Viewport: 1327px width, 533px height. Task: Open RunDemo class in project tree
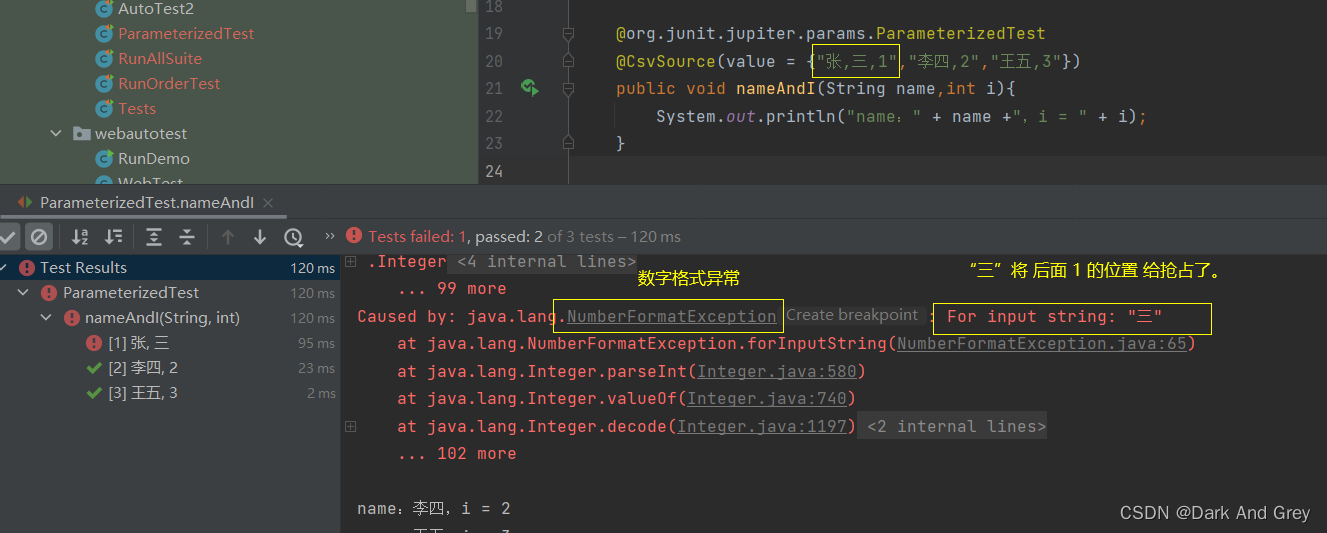pos(154,158)
